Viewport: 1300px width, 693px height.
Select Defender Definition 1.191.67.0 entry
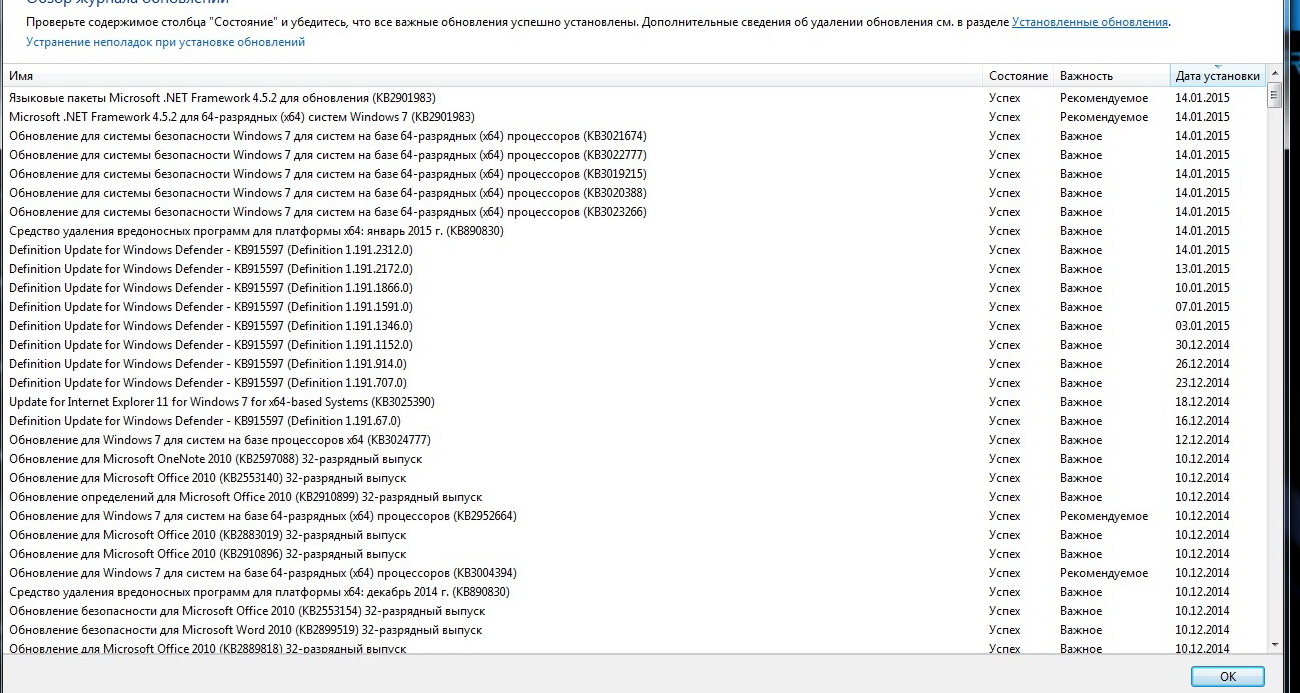coord(204,421)
